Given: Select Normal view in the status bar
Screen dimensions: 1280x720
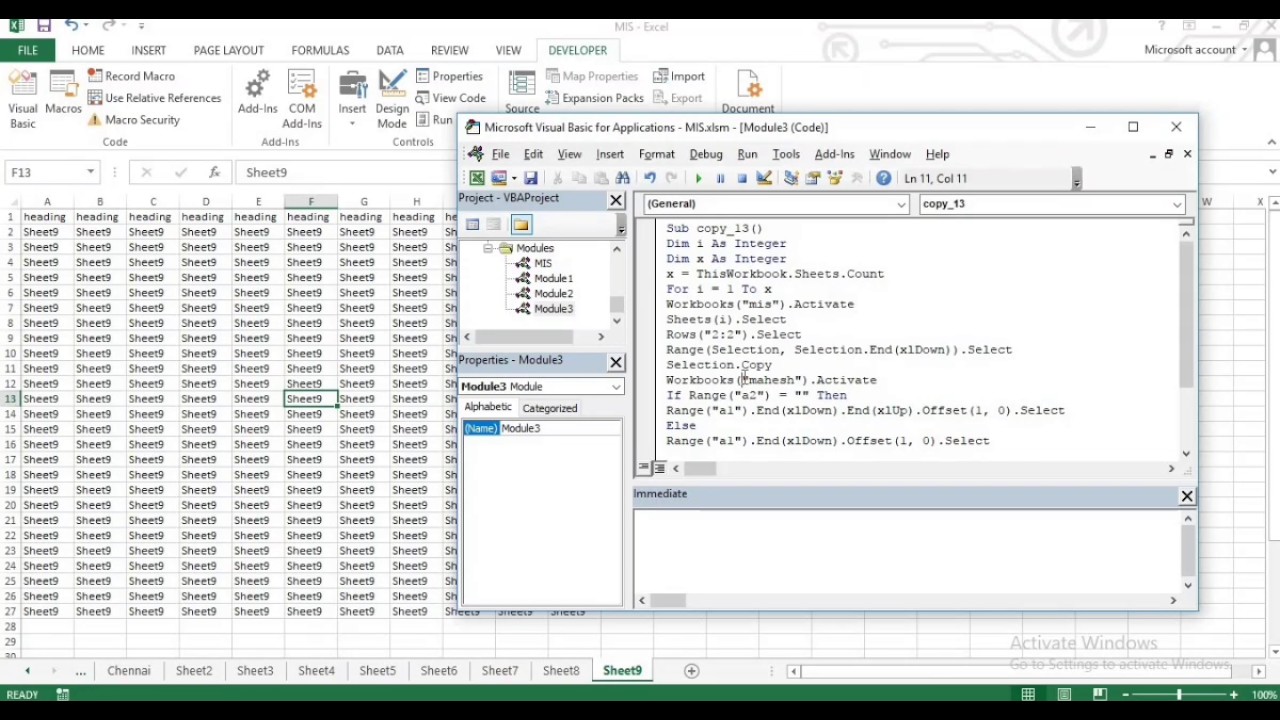Looking at the screenshot, I should (x=1028, y=694).
